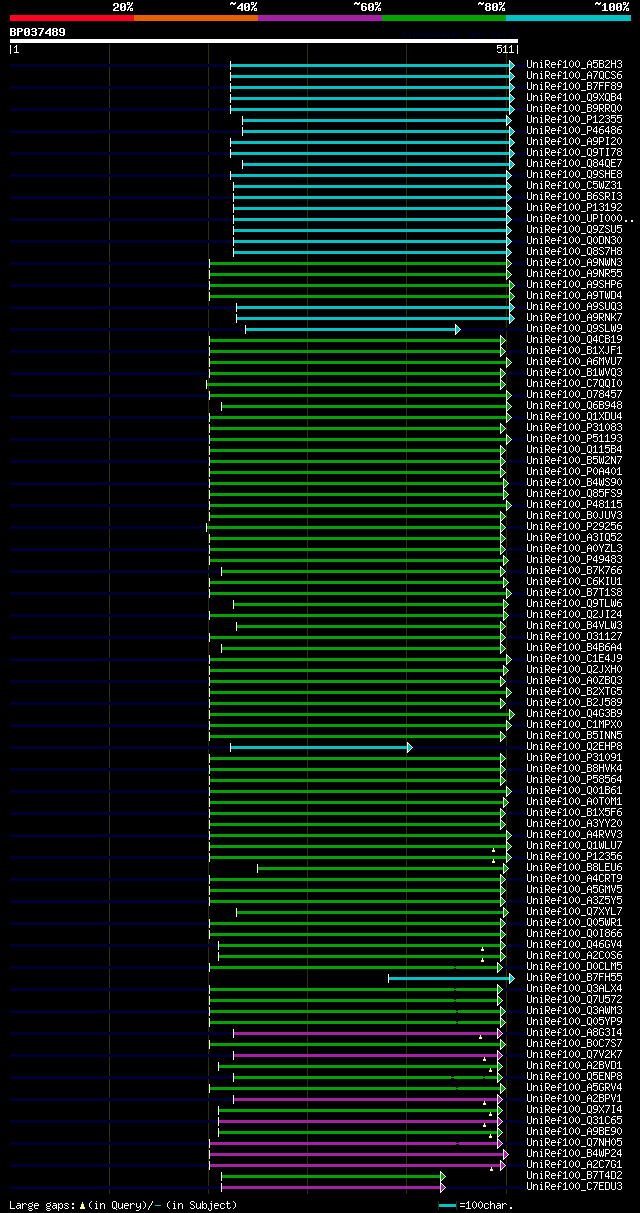
Task: Click the cyan 100char scale bar legend
Action: coord(448,1206)
